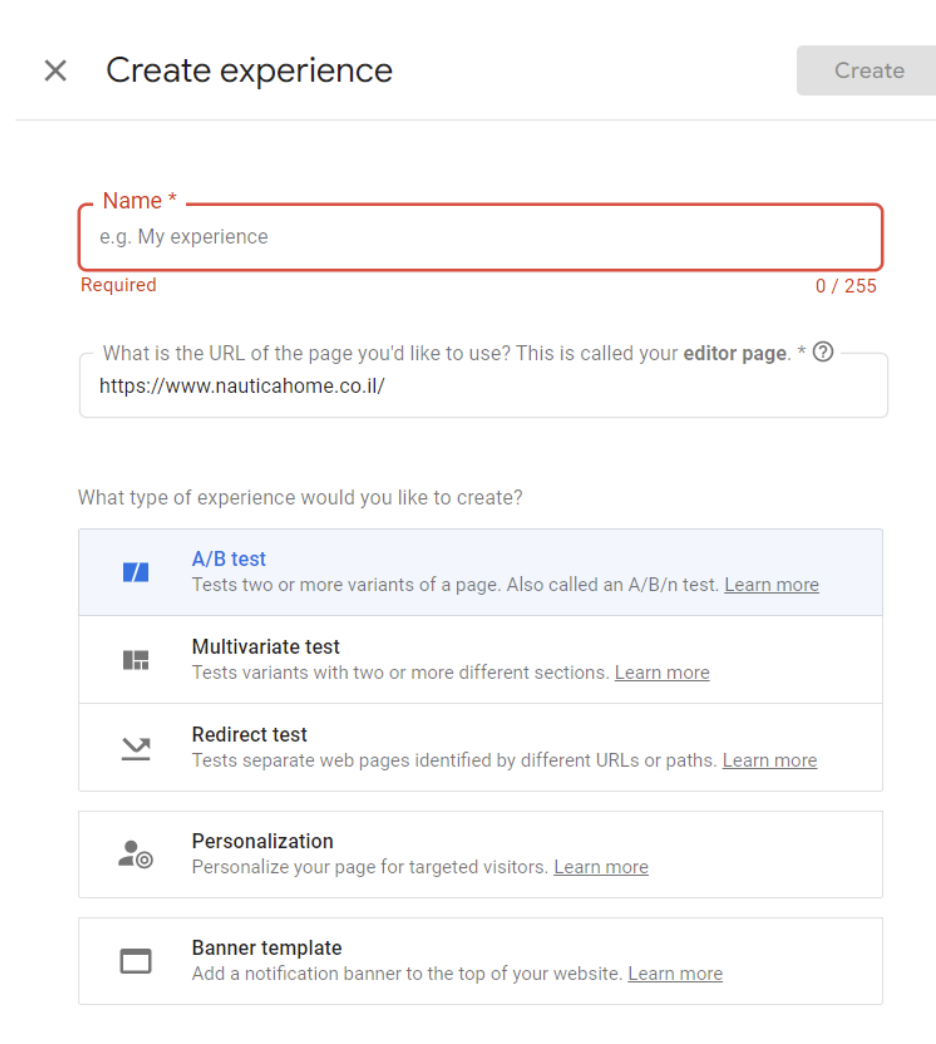
Task: Click the 'Required' error message
Action: (118, 285)
